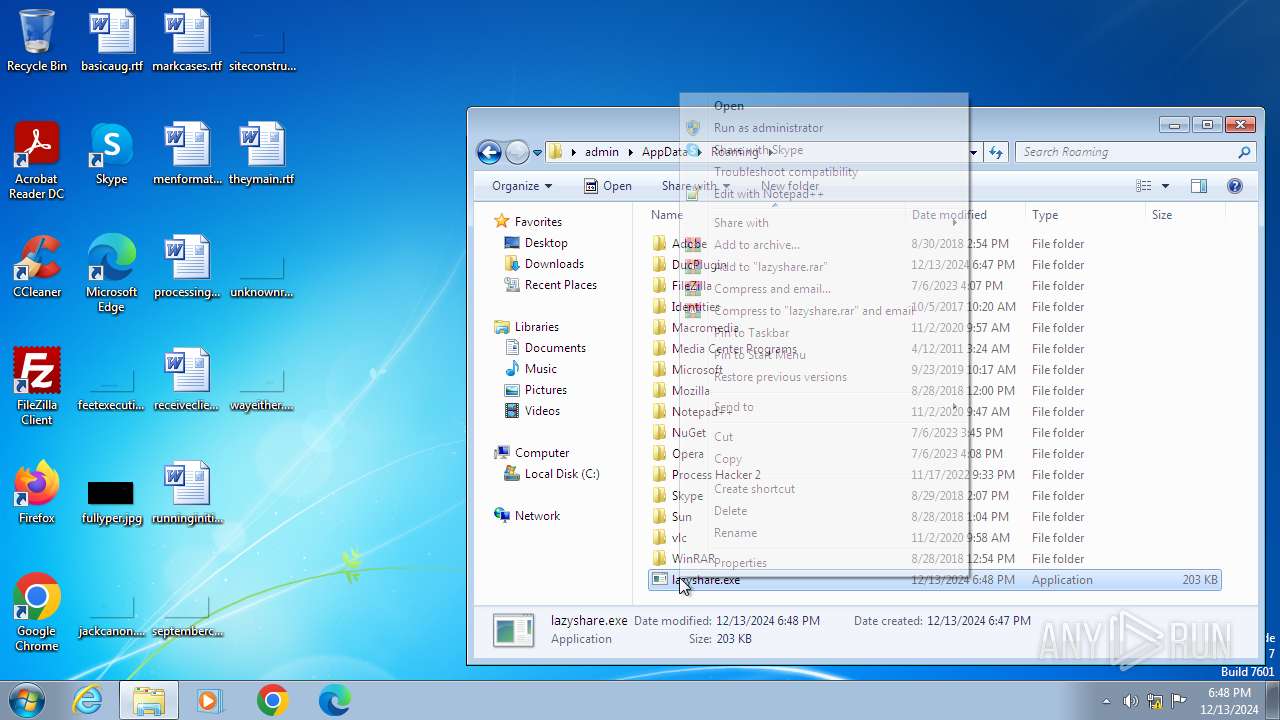Select Pictures library in sidebar
The image size is (1280, 720).
[x=545, y=390]
